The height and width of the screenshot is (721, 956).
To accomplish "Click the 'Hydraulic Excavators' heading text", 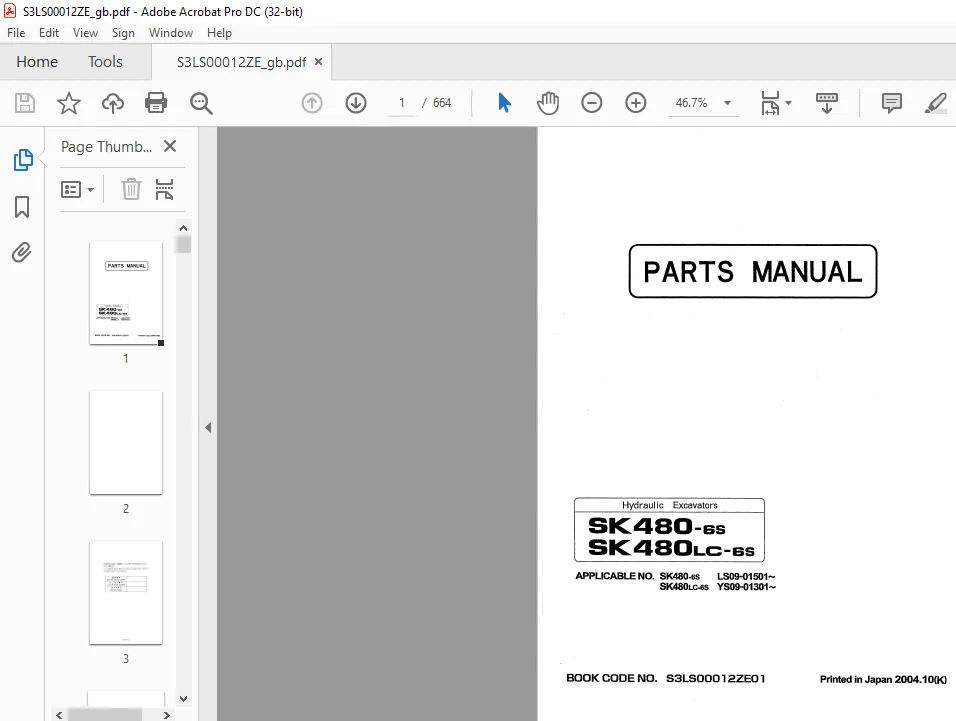I will pos(669,505).
